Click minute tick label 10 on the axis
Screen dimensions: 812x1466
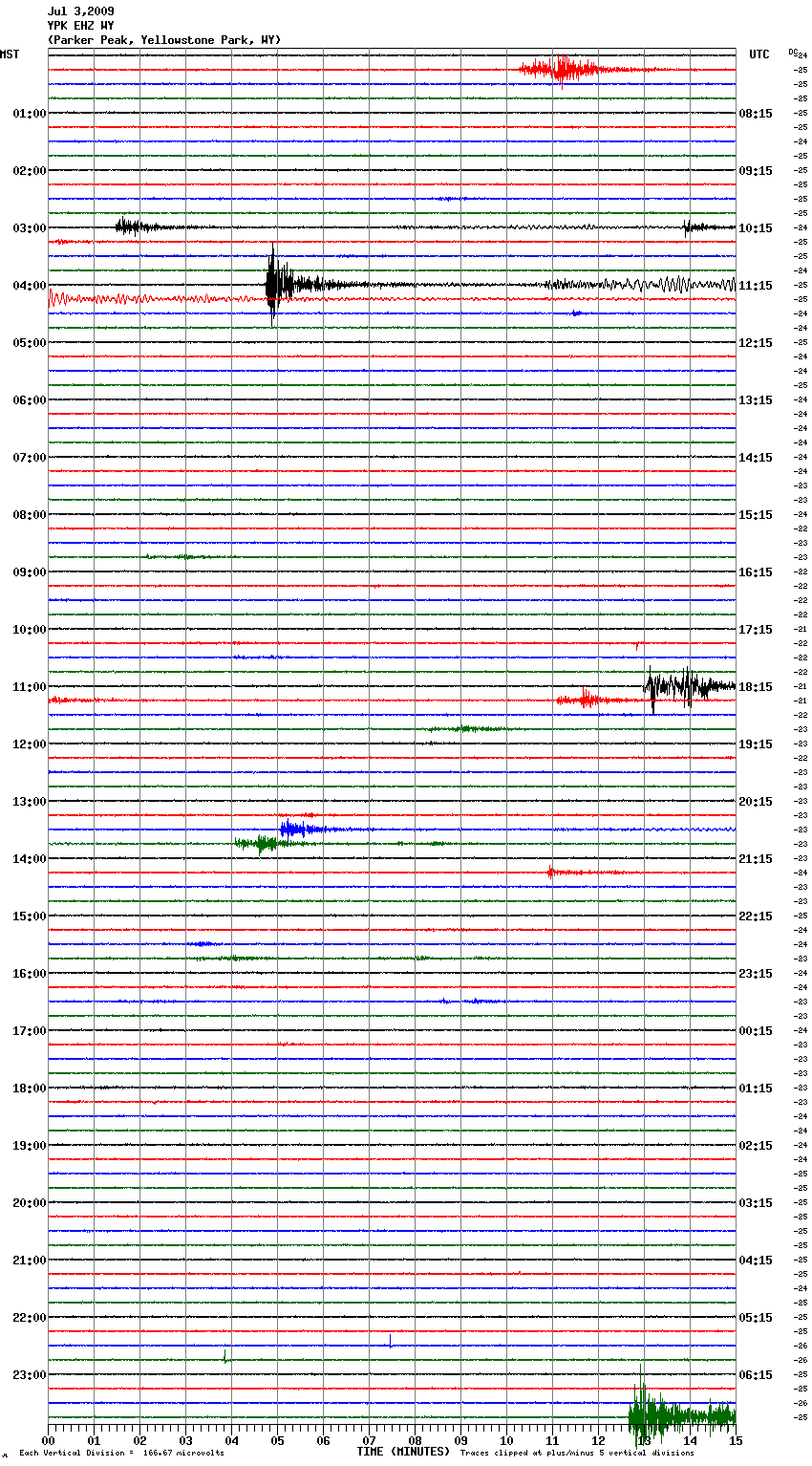pyautogui.click(x=506, y=1440)
